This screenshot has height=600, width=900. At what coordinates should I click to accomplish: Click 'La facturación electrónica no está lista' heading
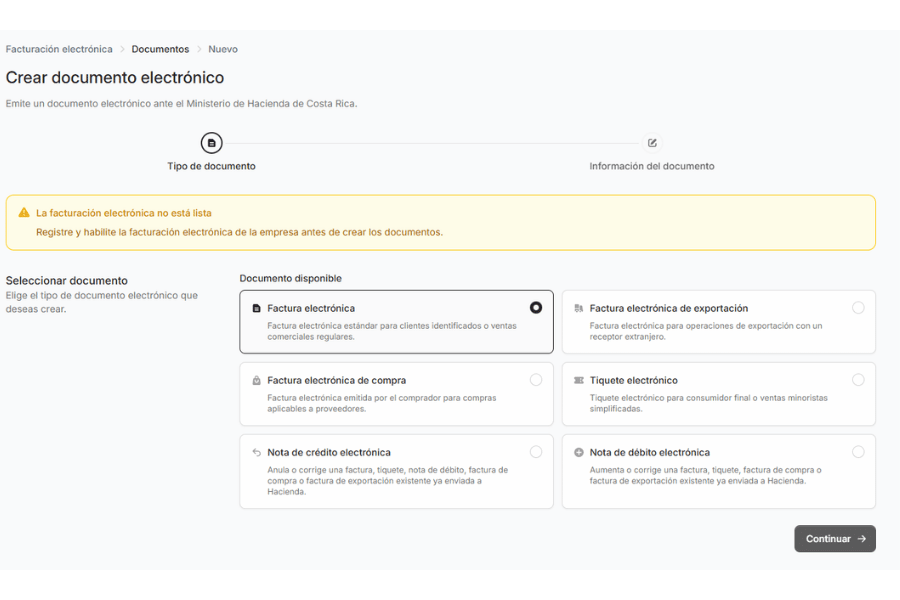tap(124, 213)
